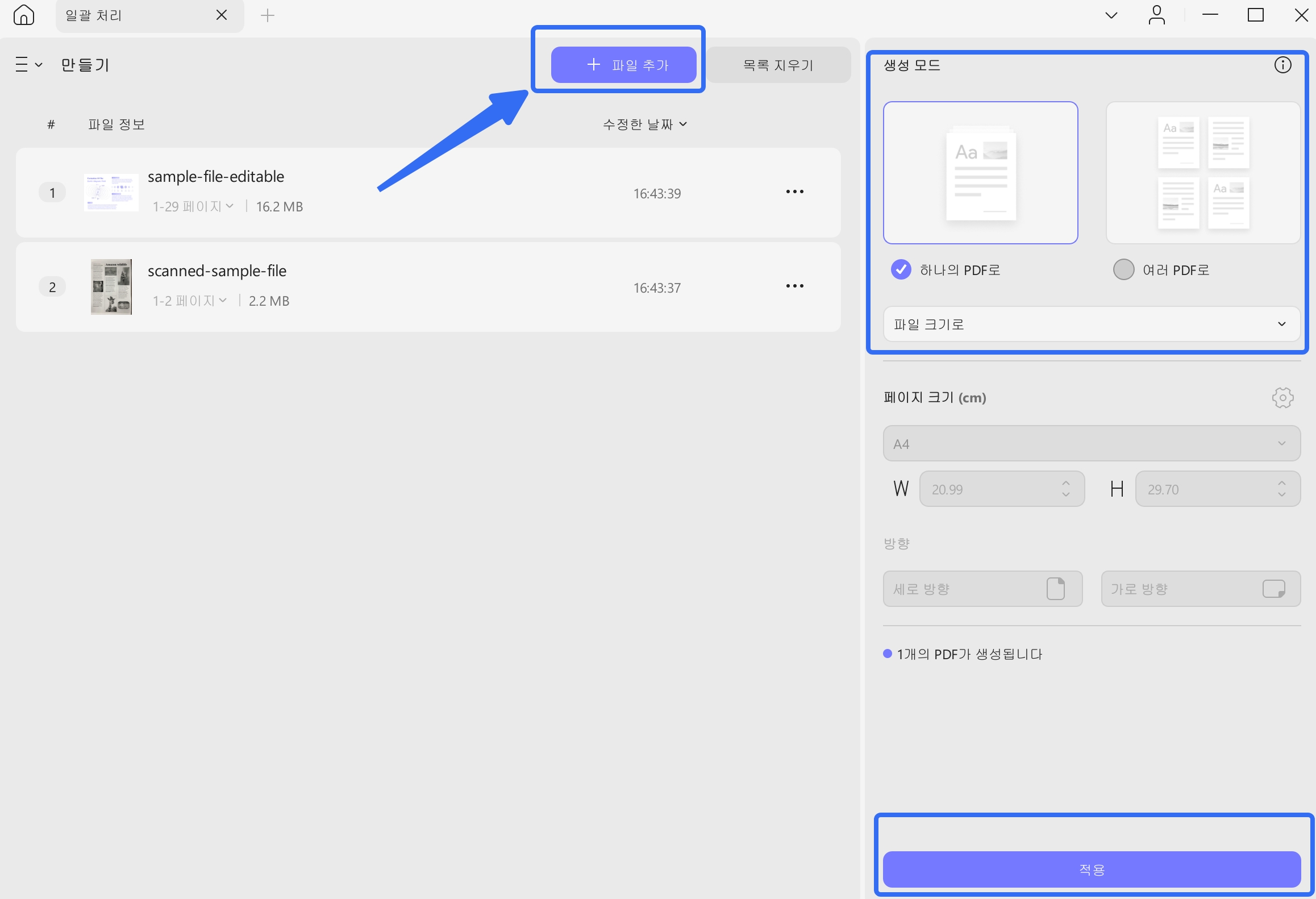Screen dimensions: 1316x899
Task: Click the 적용 button
Action: (x=1092, y=869)
